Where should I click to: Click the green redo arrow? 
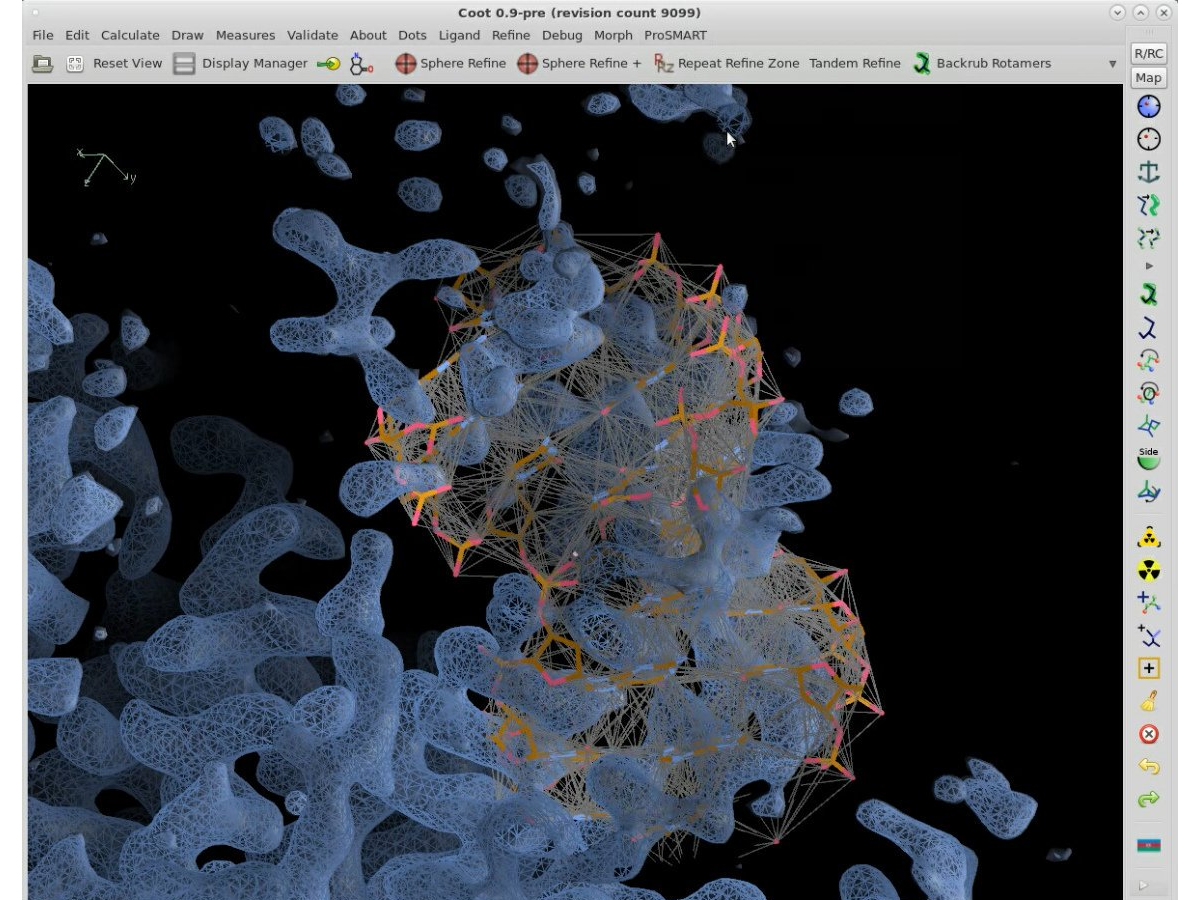1149,799
